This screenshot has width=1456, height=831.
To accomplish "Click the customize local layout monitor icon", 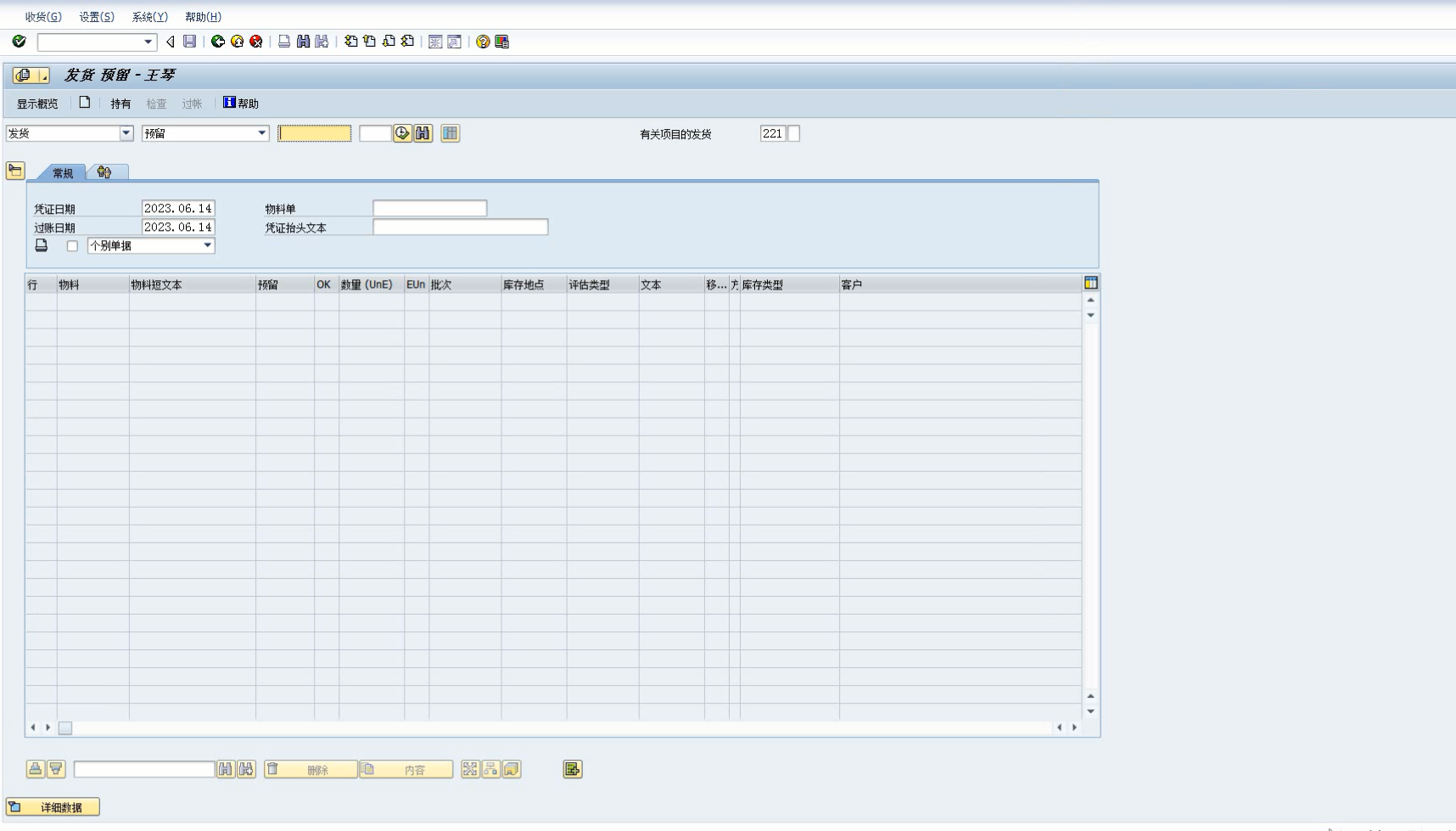I will (x=502, y=42).
